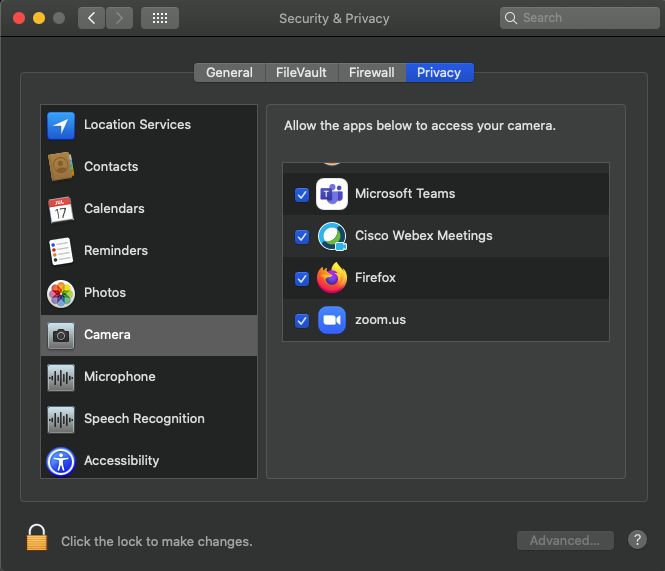Open help with the question mark button
Image resolution: width=665 pixels, height=571 pixels.
pyautogui.click(x=637, y=540)
